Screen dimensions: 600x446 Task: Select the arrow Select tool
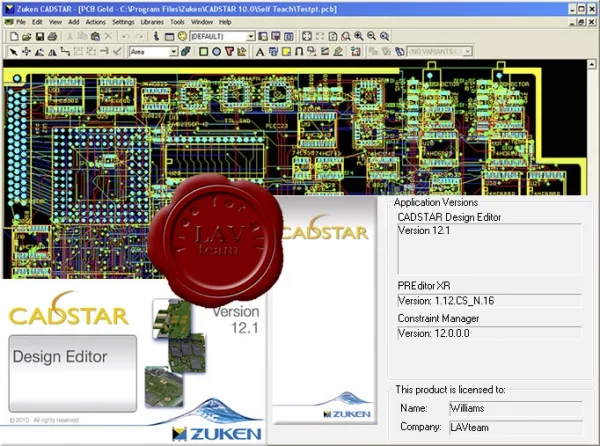click(13, 52)
